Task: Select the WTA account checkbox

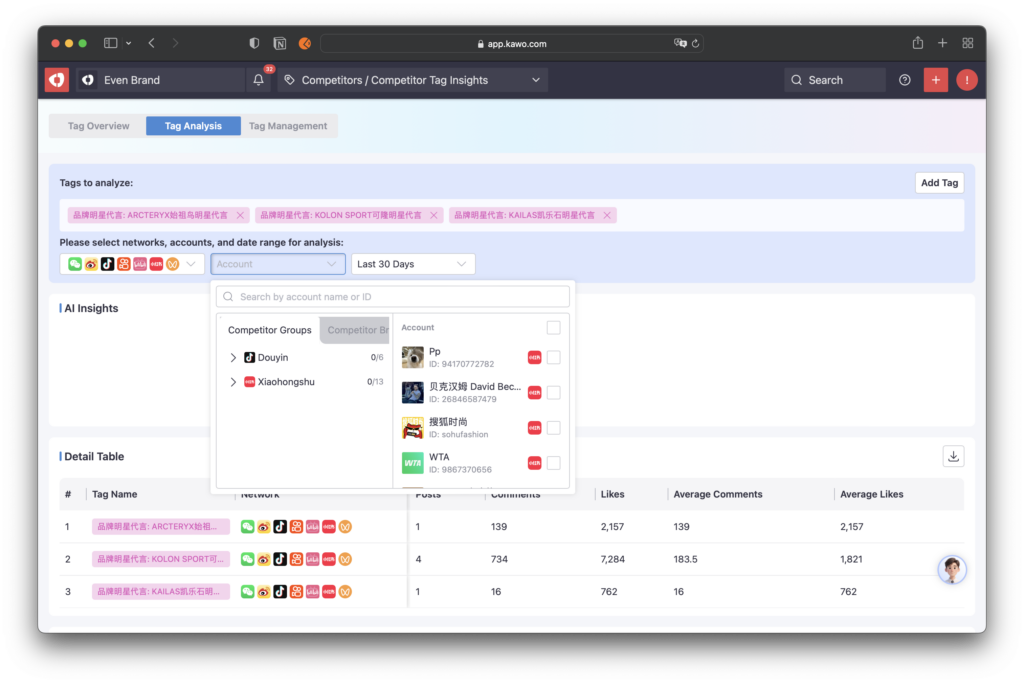Action: point(553,463)
